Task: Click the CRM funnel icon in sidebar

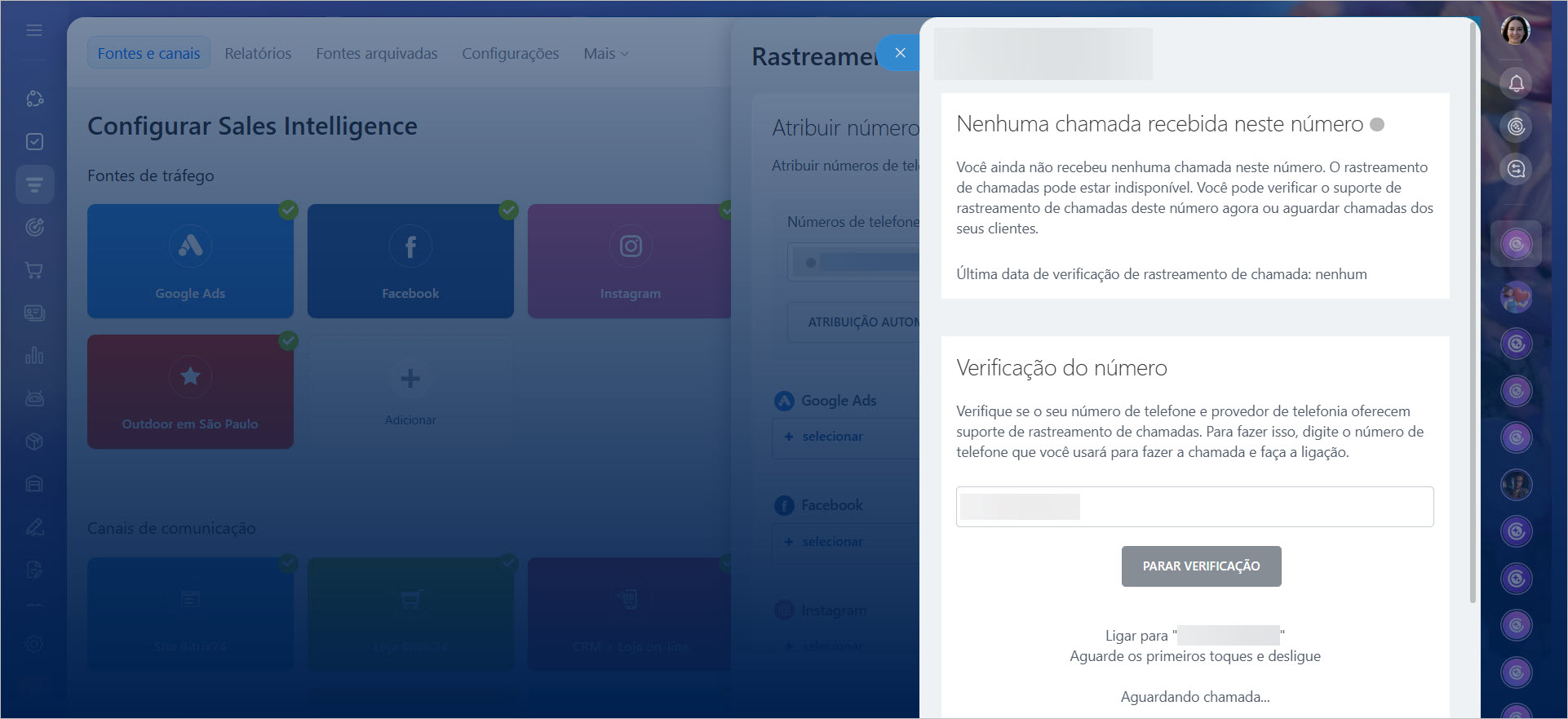Action: pyautogui.click(x=34, y=184)
